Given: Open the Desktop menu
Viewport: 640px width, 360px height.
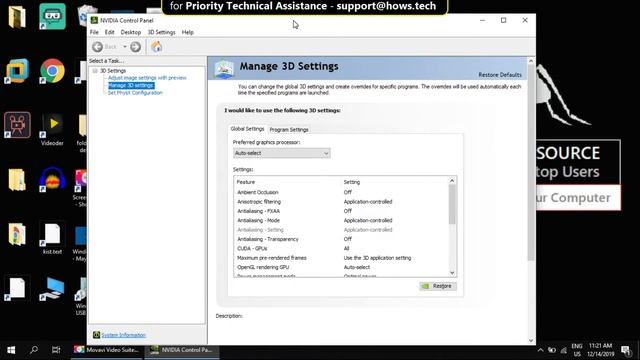Looking at the screenshot, I should (131, 32).
